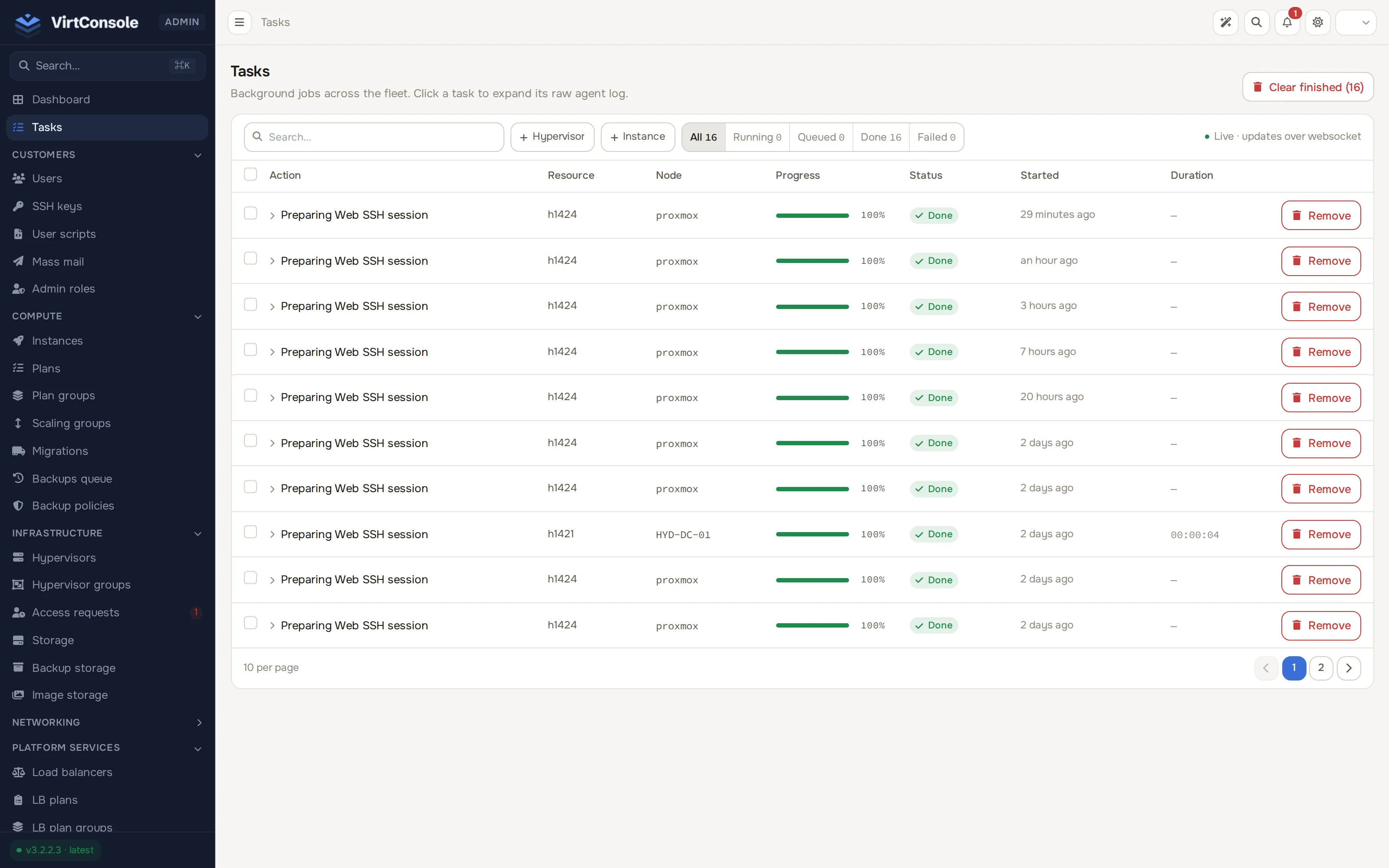The width and height of the screenshot is (1389, 868).
Task: Switch to the Done 16 filter tab
Action: coord(881,137)
